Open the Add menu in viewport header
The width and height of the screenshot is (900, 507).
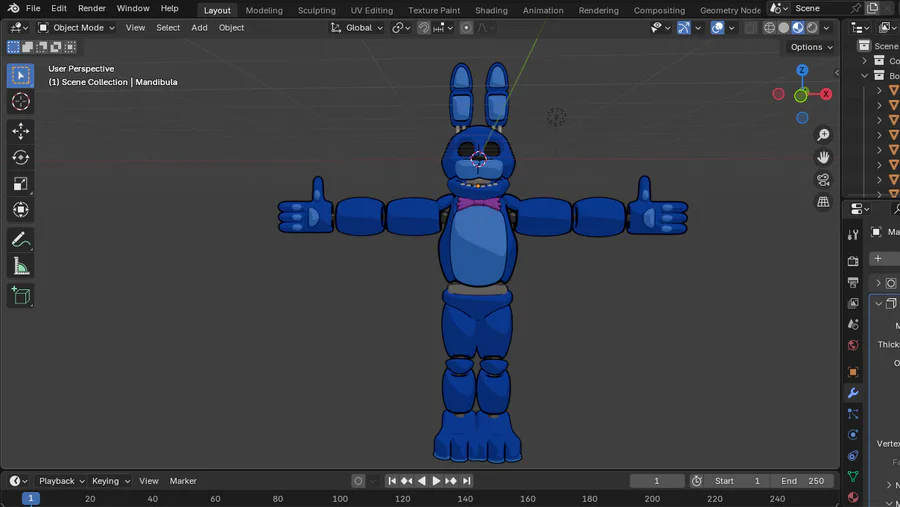199,28
